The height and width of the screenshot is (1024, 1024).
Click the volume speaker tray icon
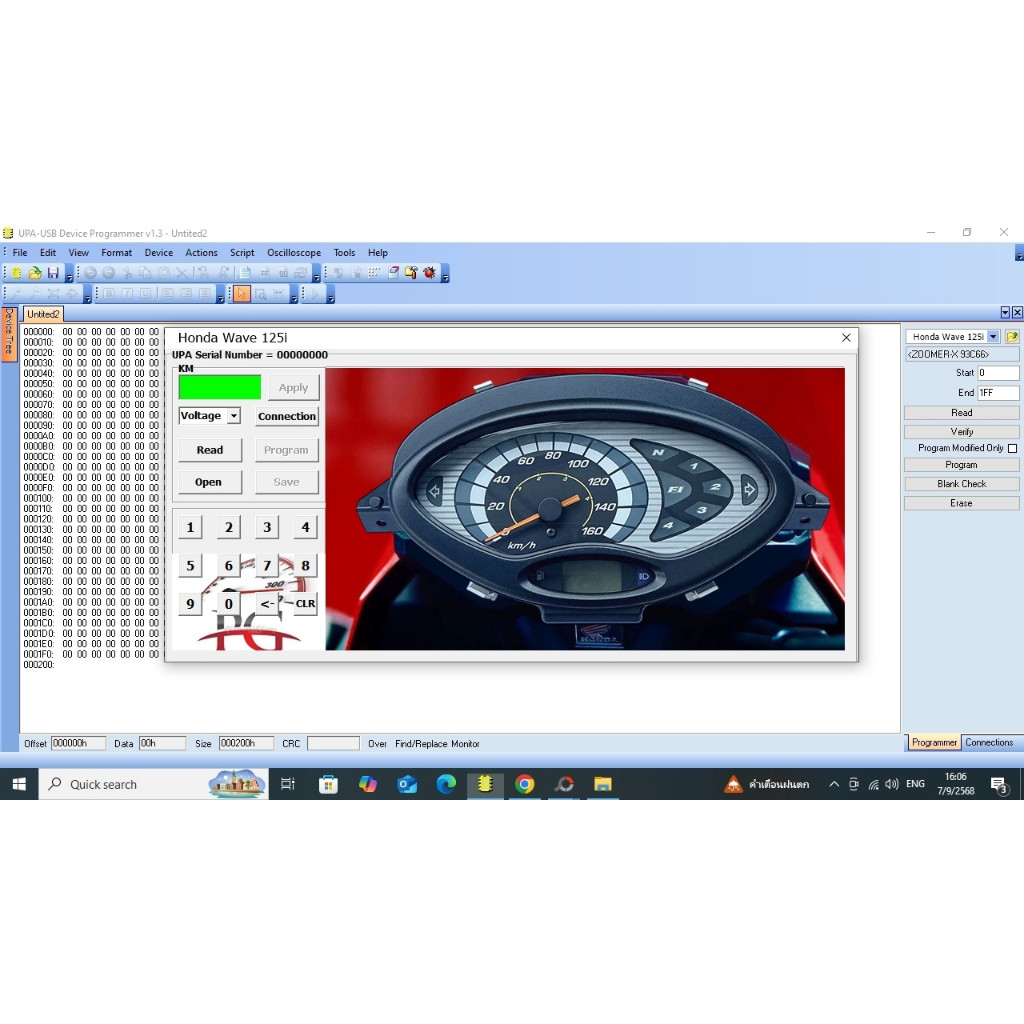(891, 784)
